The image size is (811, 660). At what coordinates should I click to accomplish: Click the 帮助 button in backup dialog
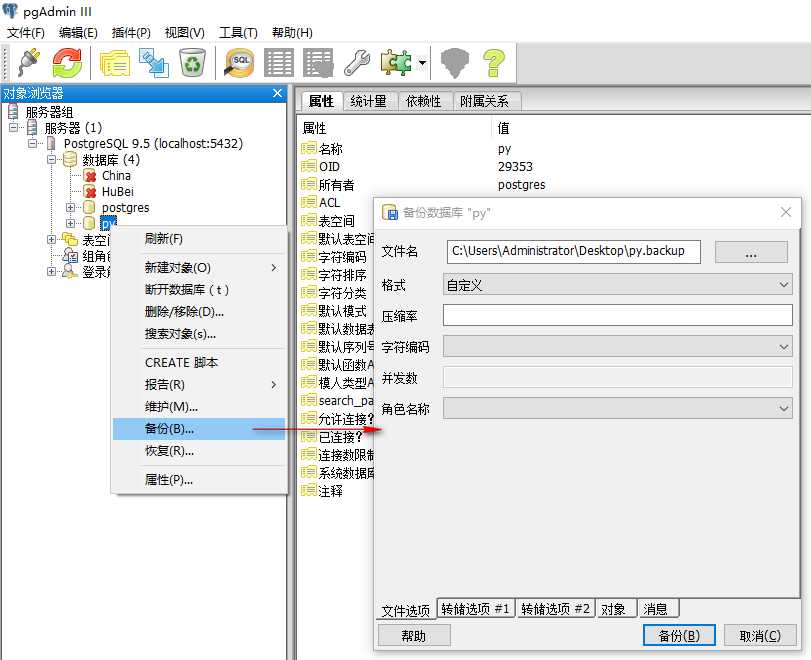click(414, 635)
